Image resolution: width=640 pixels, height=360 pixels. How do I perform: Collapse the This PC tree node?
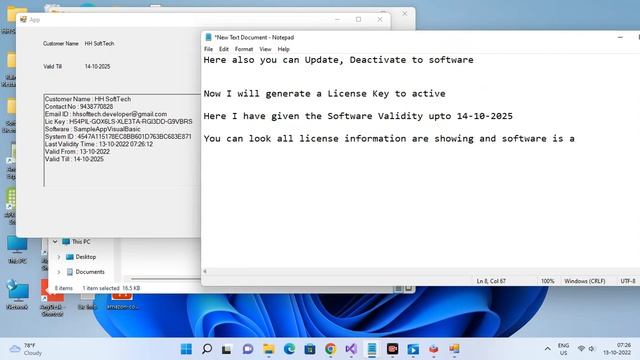pyautogui.click(x=55, y=242)
